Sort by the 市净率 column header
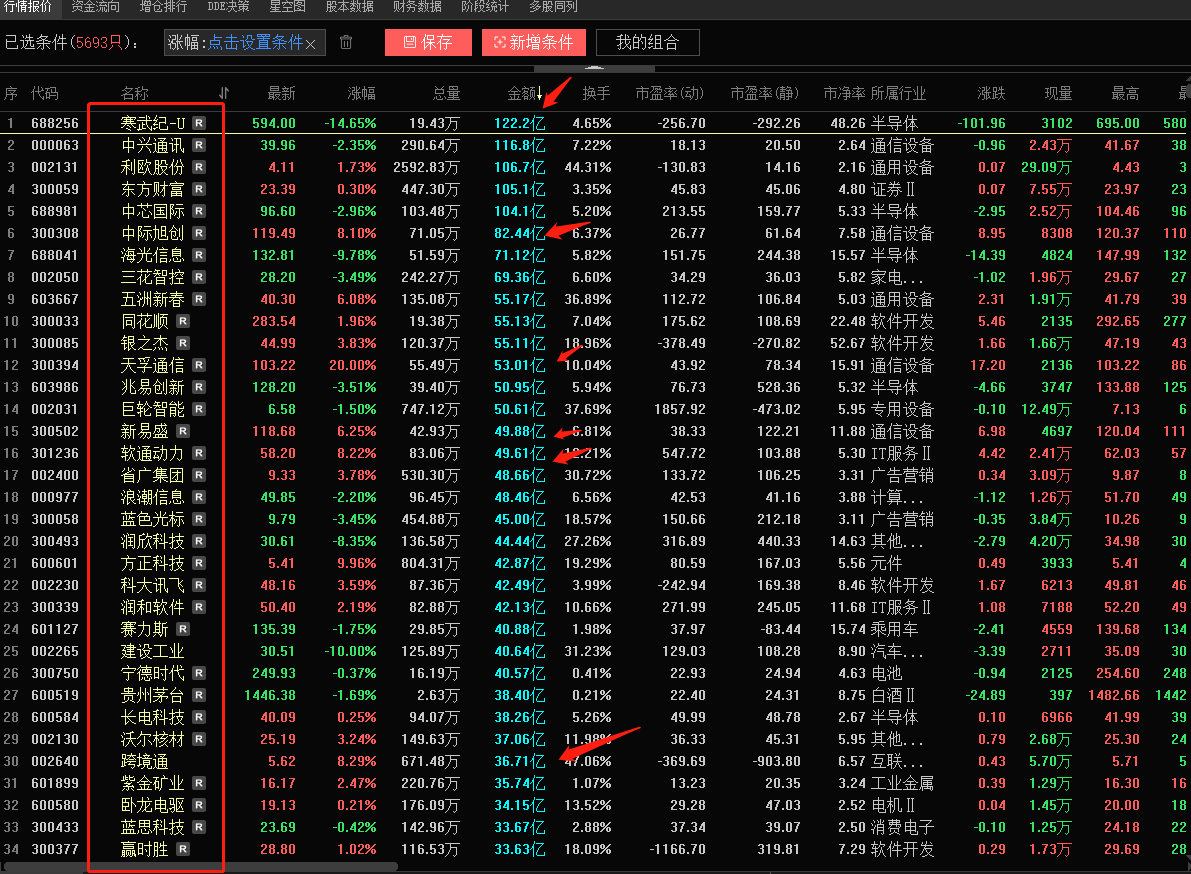Image resolution: width=1191 pixels, height=874 pixels. point(844,93)
